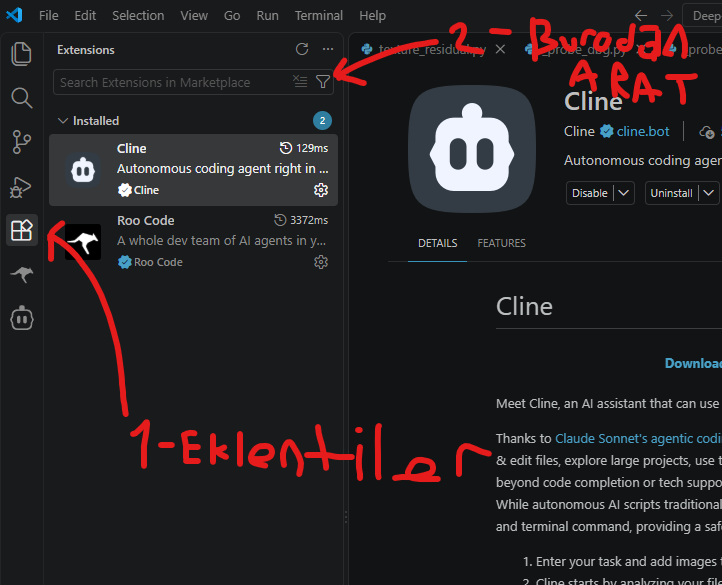Click Roo Code 3372ms activation time
722x585 pixels.
301,220
